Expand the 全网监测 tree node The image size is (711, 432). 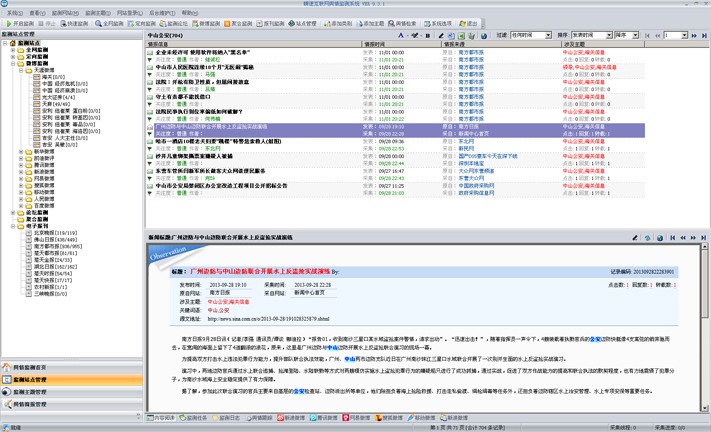click(x=14, y=50)
